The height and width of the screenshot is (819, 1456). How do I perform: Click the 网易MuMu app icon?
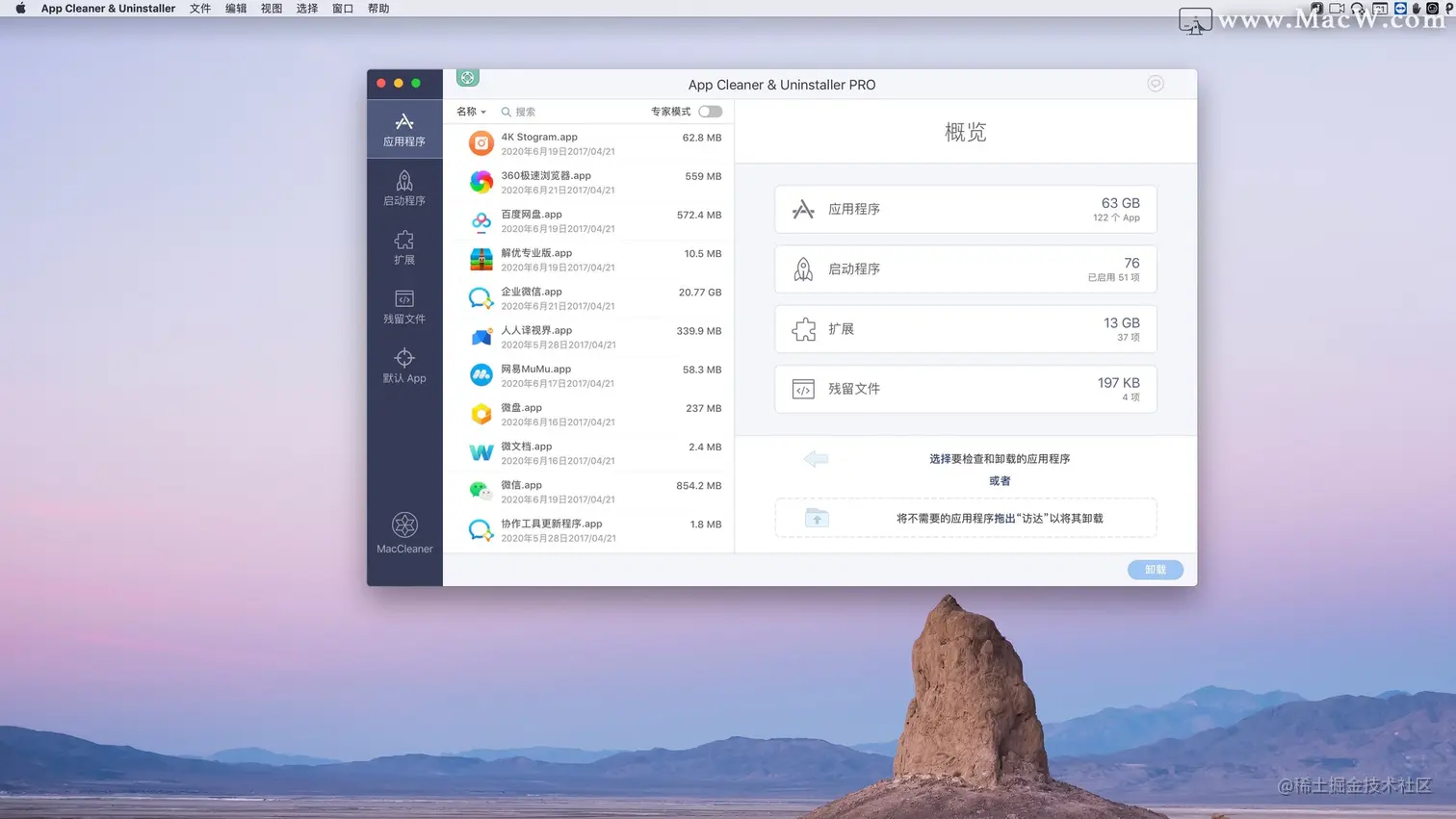[x=481, y=375]
